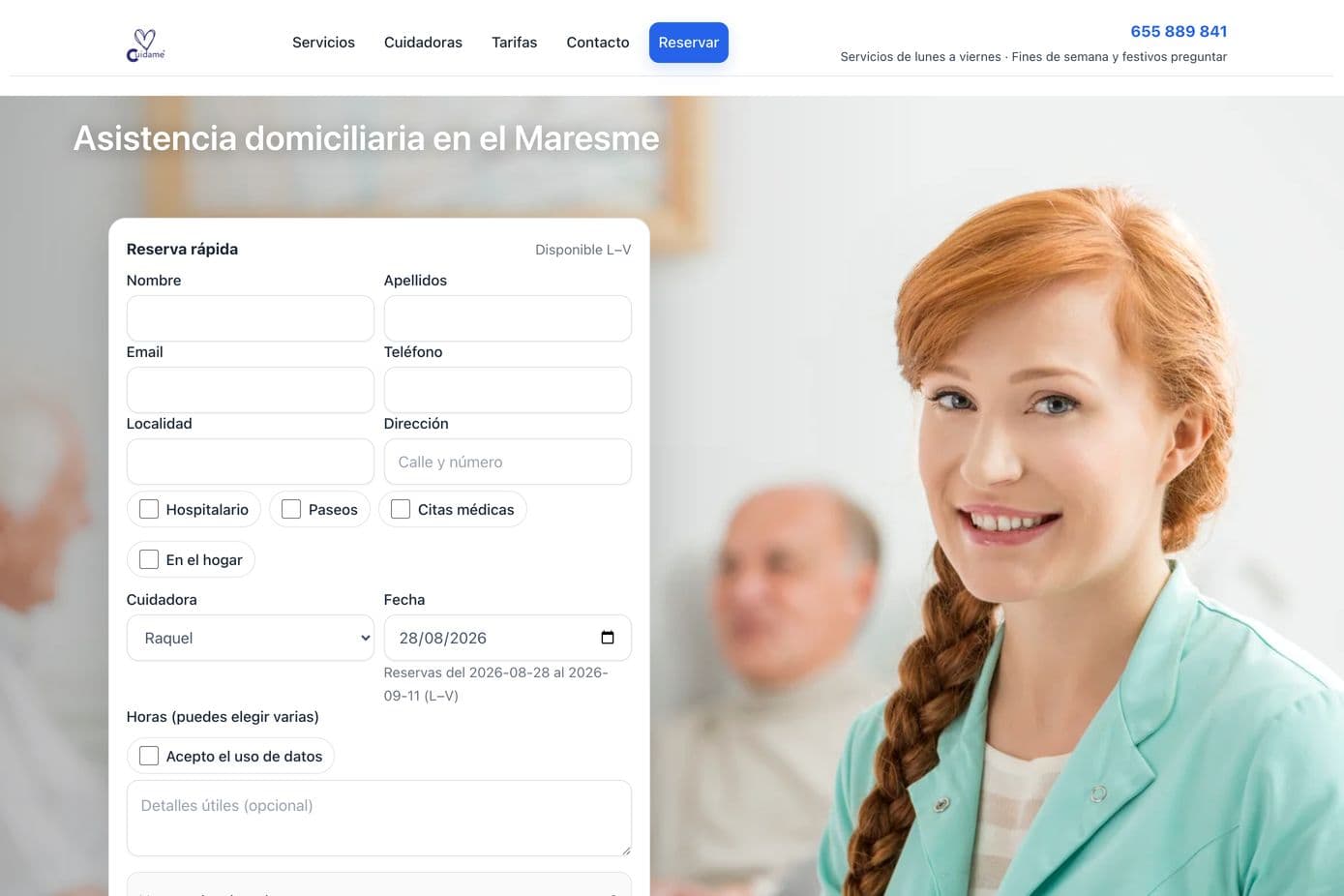Image resolution: width=1344 pixels, height=896 pixels.
Task: Toggle the En el hogar checkbox
Action: [149, 559]
